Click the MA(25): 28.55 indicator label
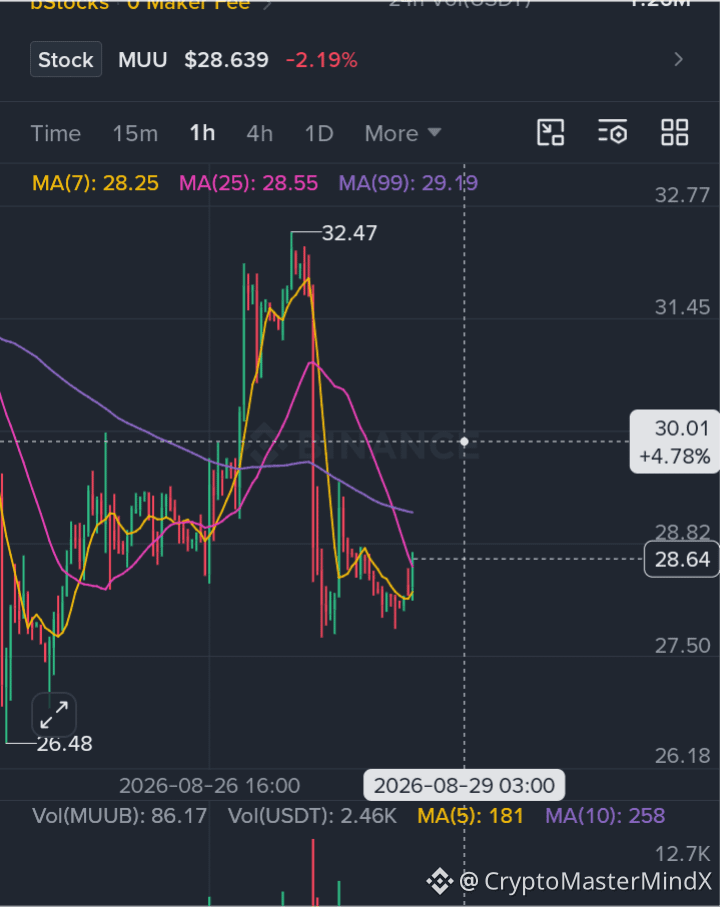 249,183
